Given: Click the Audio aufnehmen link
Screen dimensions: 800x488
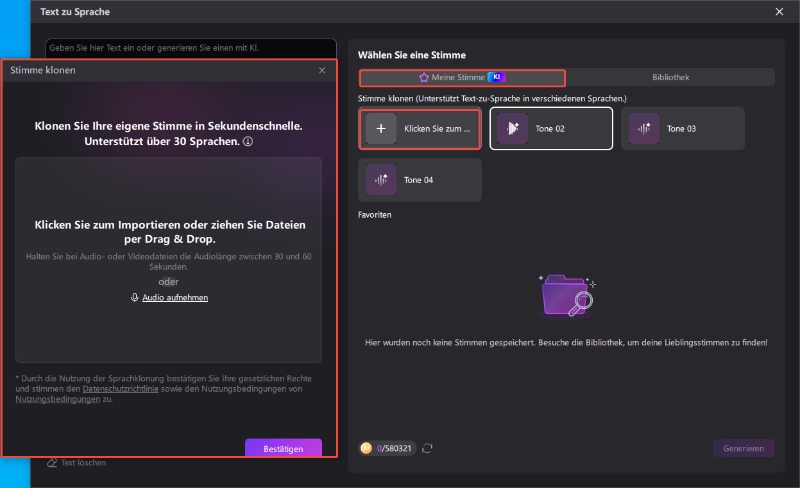Looking at the screenshot, I should [175, 298].
